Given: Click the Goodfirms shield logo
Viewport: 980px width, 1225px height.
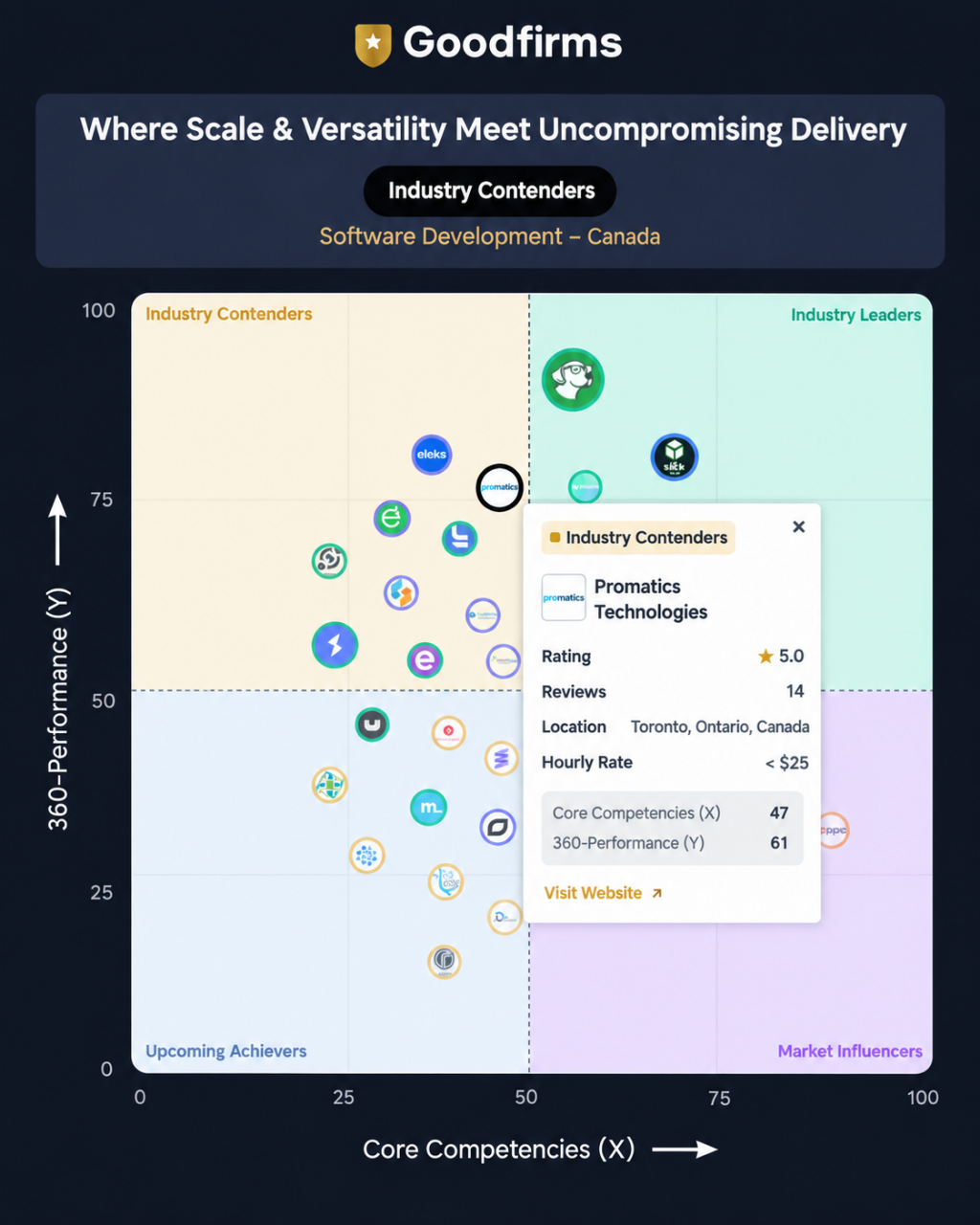Looking at the screenshot, I should click(372, 44).
